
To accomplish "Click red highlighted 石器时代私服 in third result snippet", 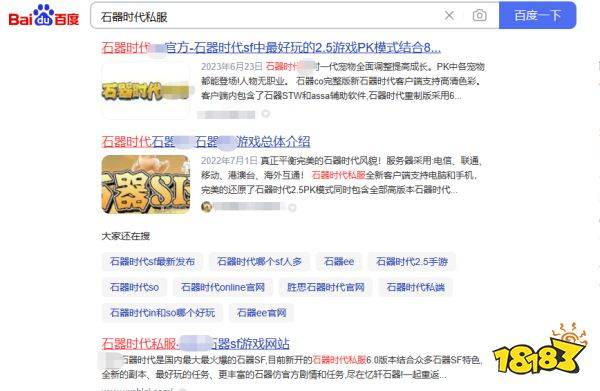I will point(339,360).
